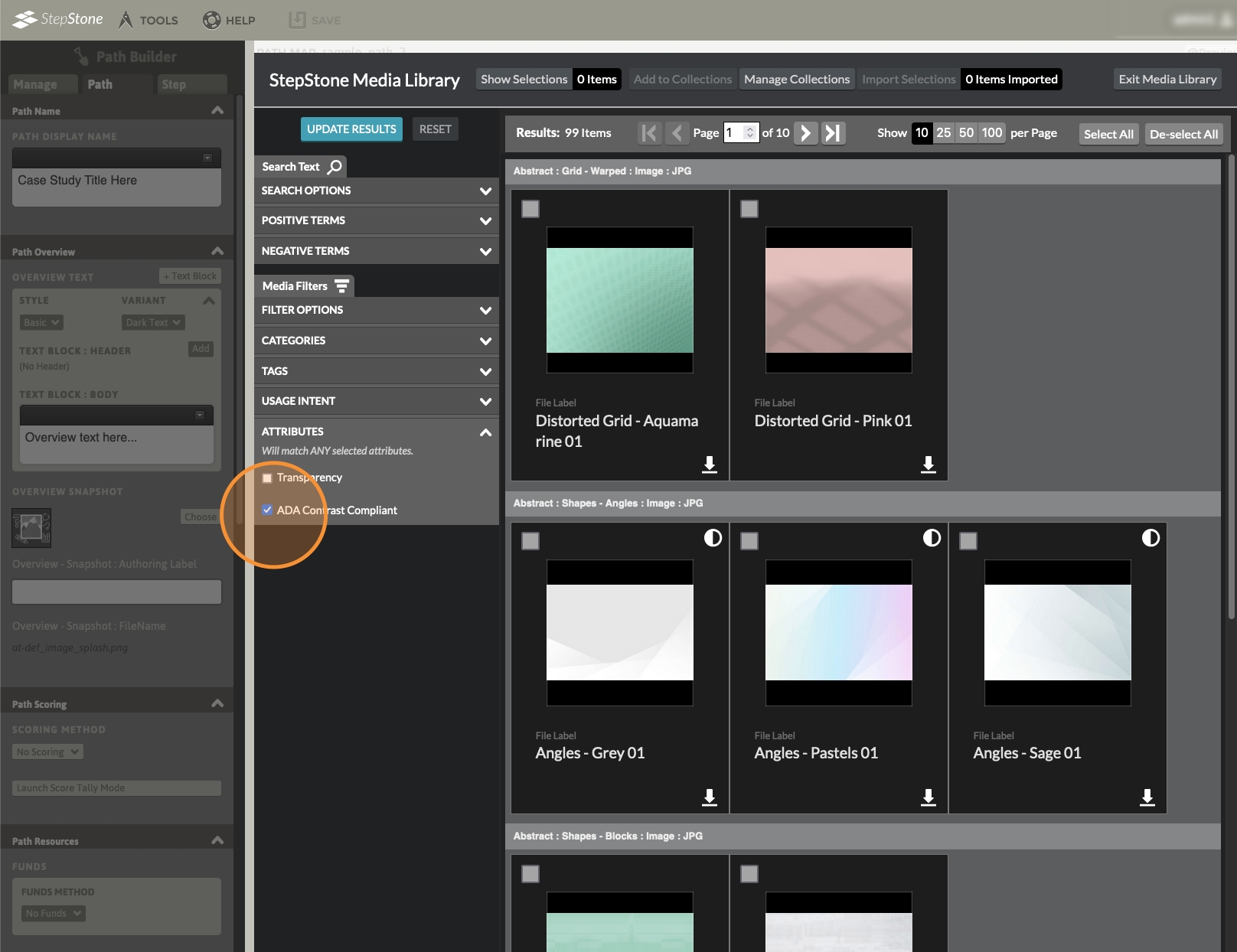The image size is (1237, 952).
Task: Show 25 items per page
Action: coord(944,133)
